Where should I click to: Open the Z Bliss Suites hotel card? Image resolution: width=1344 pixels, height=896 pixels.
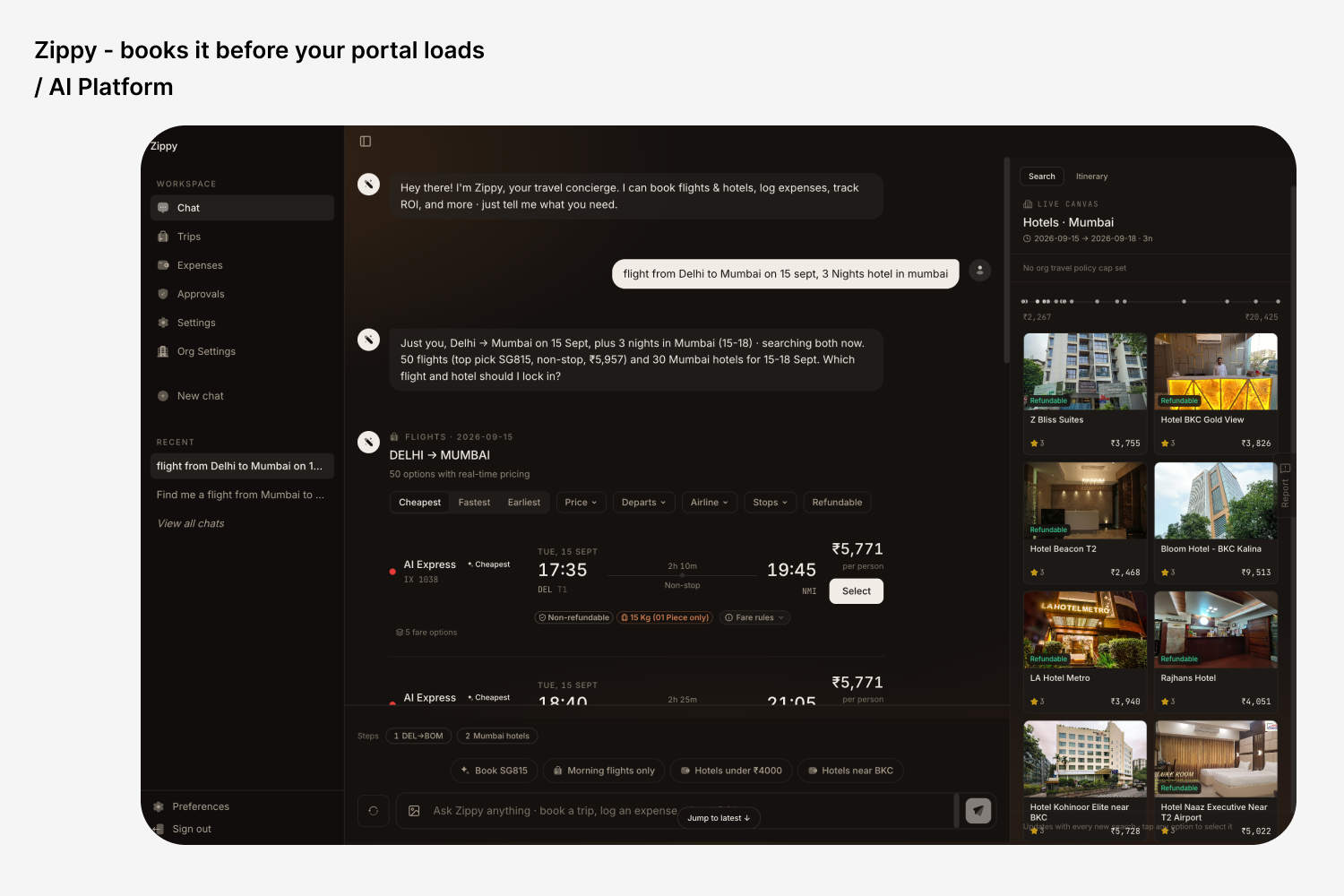point(1085,393)
